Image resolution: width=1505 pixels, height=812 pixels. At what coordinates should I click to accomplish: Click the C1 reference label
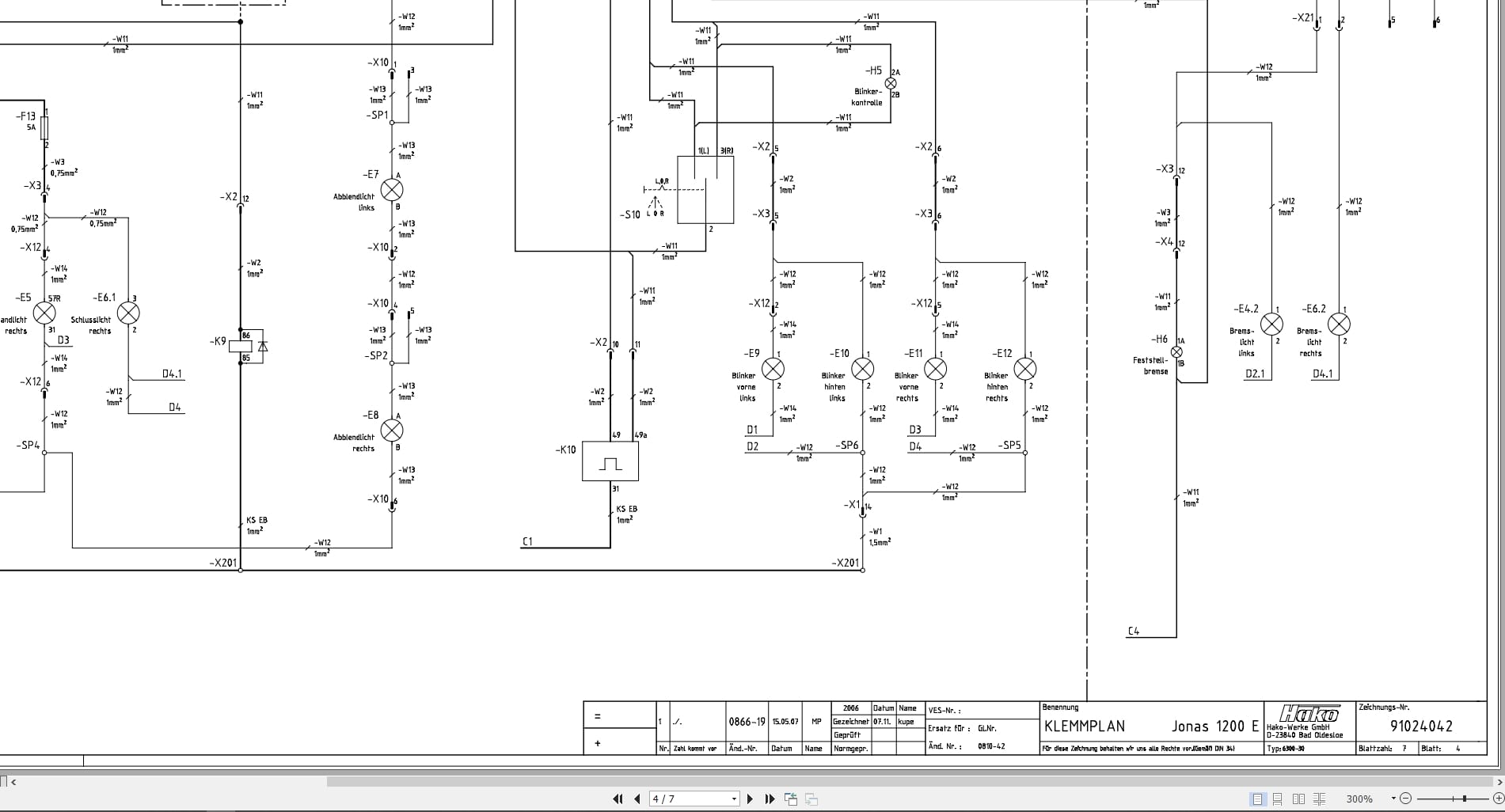pyautogui.click(x=527, y=541)
